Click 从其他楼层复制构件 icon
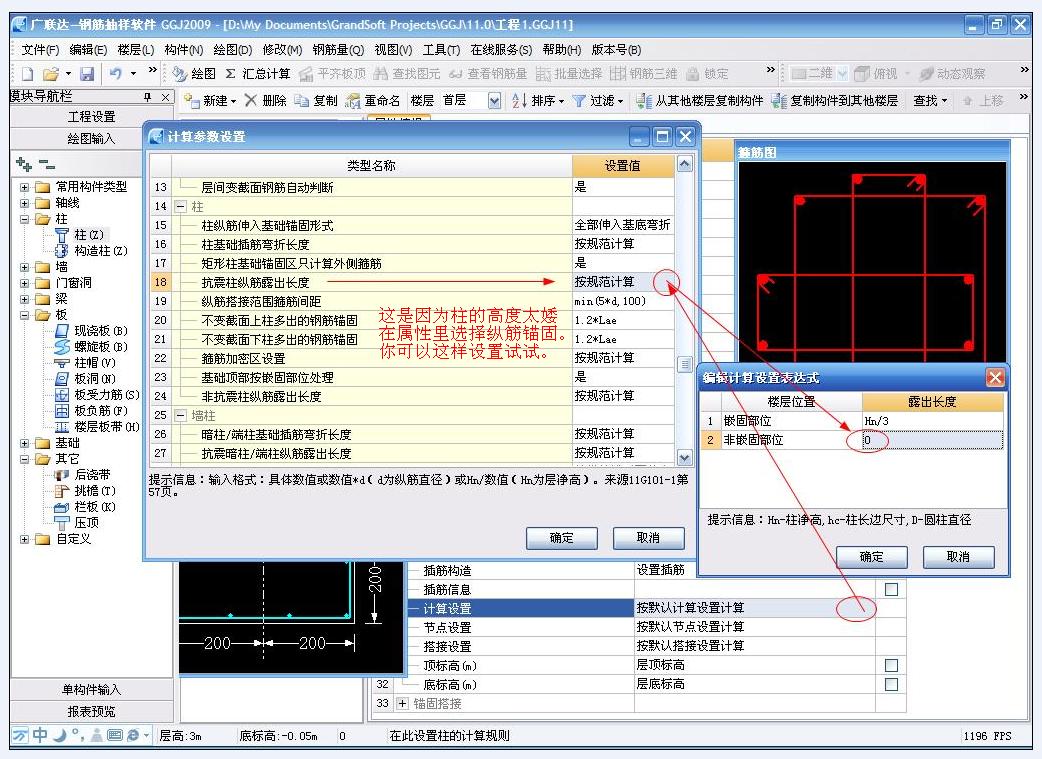This screenshot has width=1042, height=759. tap(643, 101)
